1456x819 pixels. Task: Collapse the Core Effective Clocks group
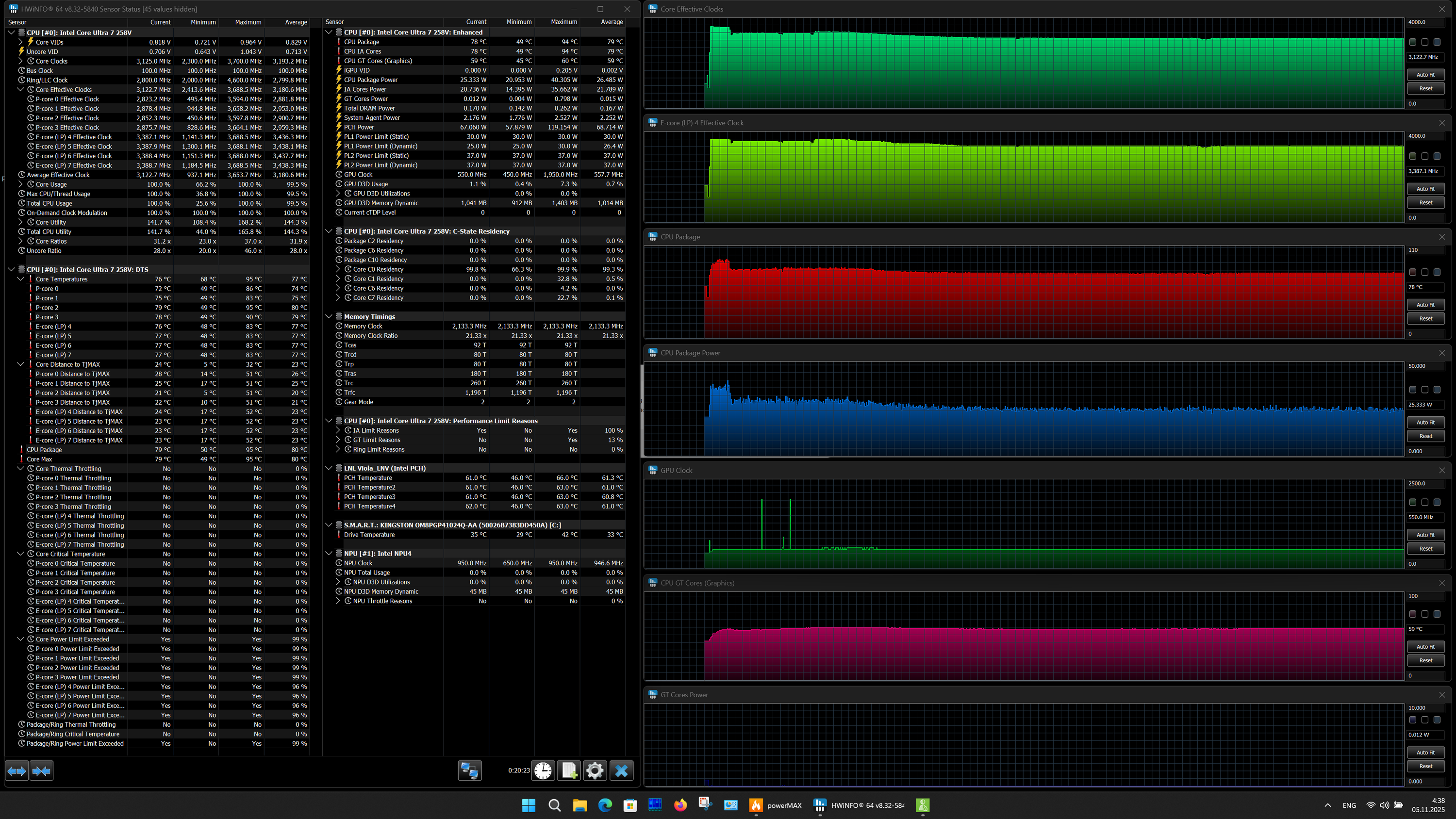tap(21, 90)
